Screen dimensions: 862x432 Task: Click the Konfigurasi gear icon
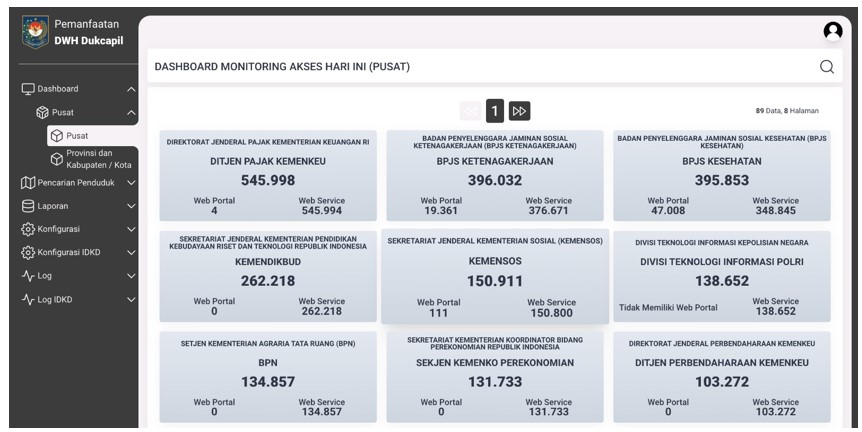pos(28,229)
